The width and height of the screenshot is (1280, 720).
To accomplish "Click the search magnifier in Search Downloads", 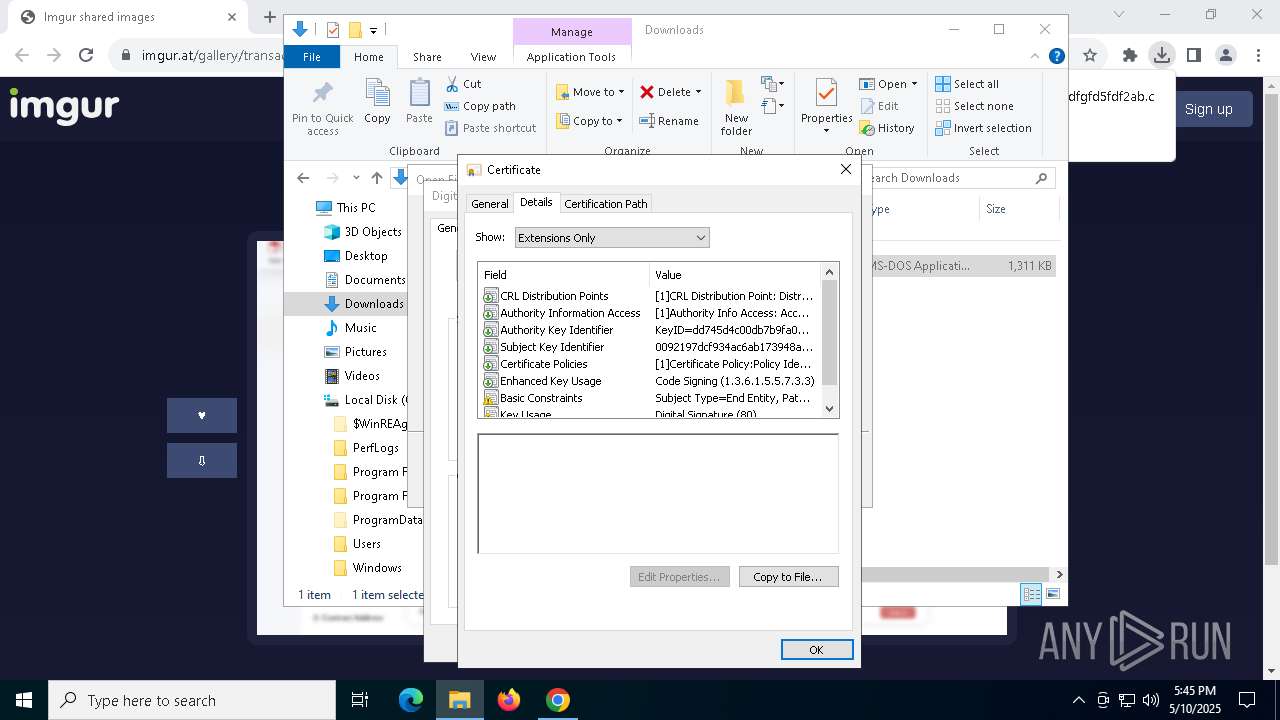I will [1041, 178].
